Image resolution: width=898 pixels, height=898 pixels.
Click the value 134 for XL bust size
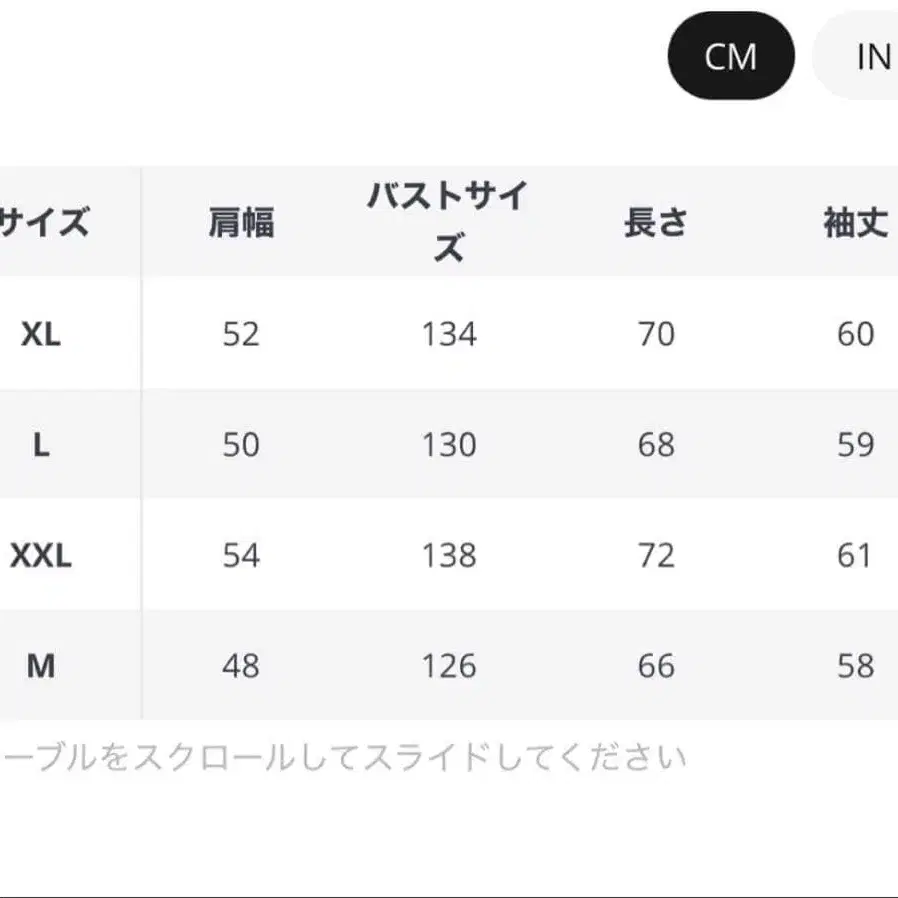point(450,334)
